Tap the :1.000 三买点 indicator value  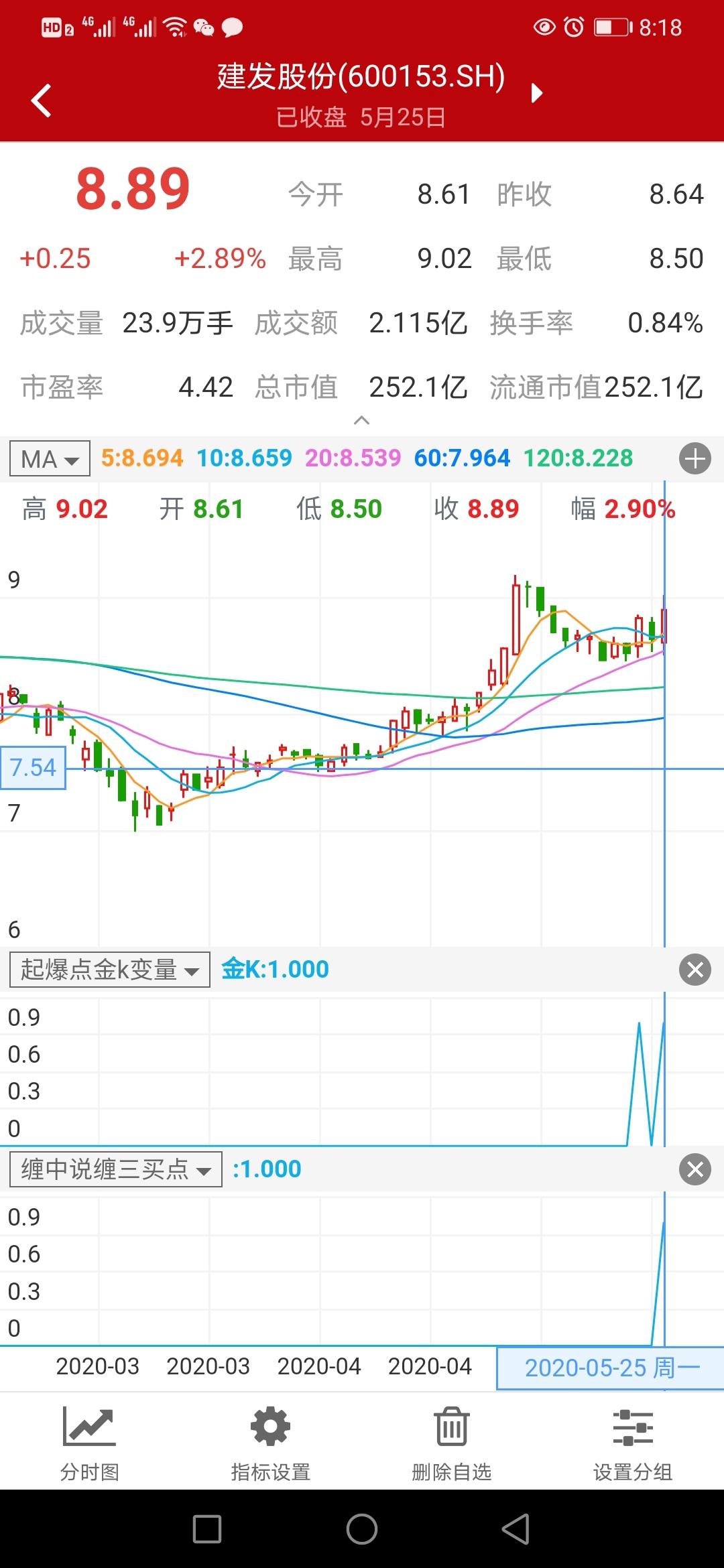tap(267, 1169)
